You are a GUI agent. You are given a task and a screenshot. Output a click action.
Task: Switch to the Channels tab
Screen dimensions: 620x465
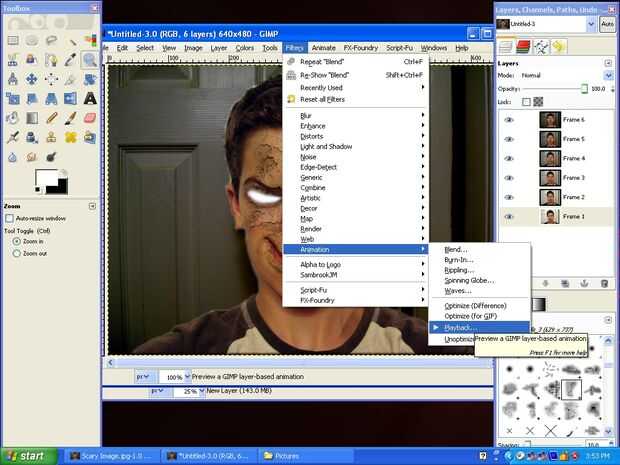coord(522,47)
